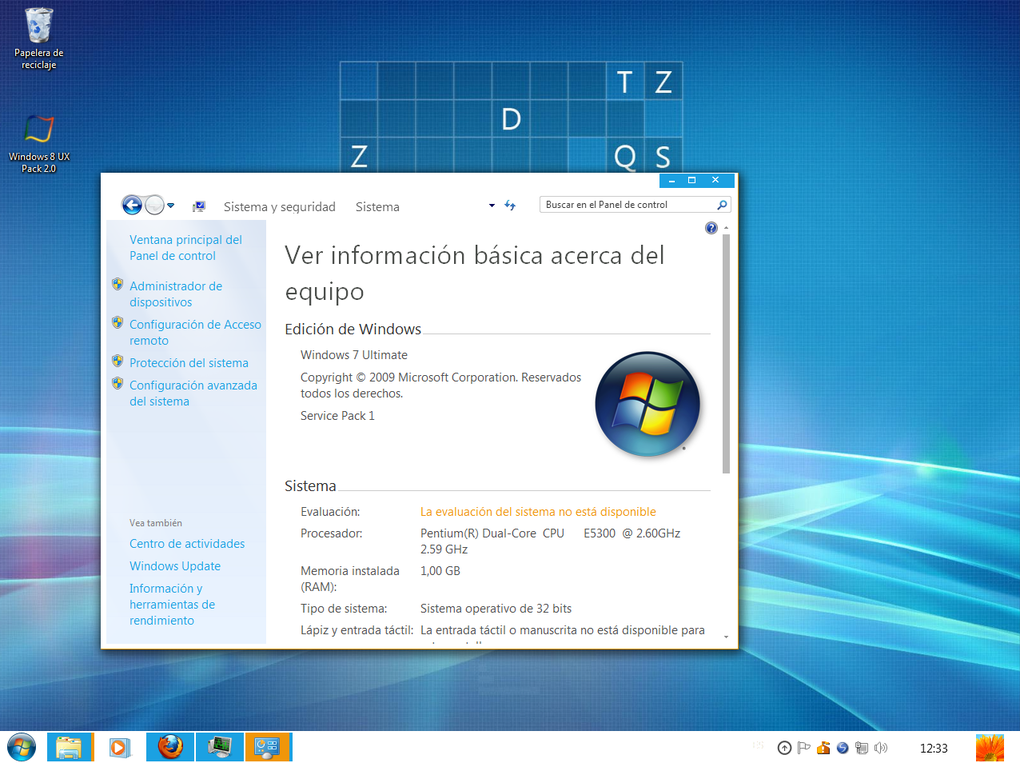Open the Start menu orb
The height and width of the screenshot is (763, 1020).
point(21,747)
